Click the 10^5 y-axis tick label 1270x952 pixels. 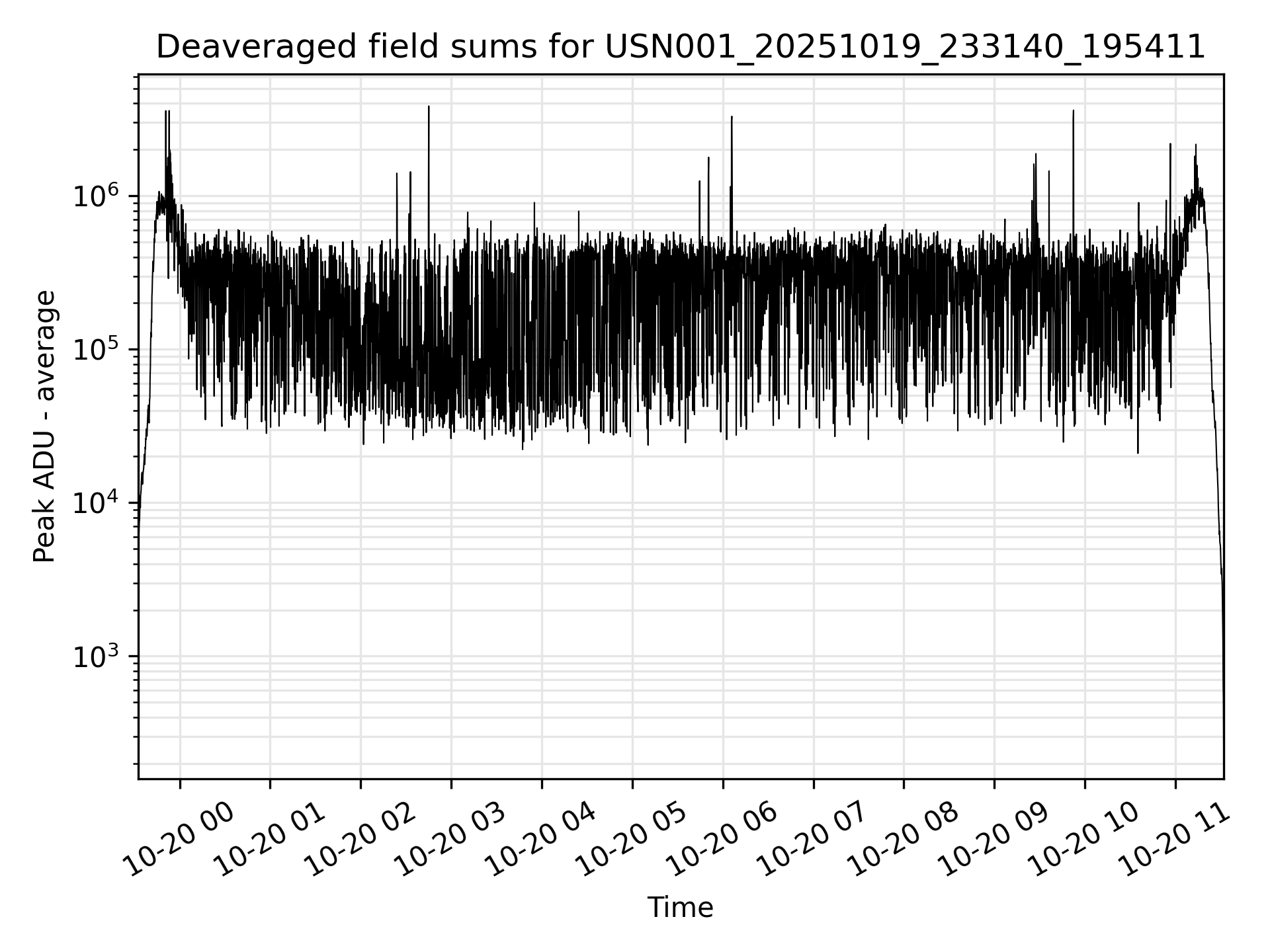tap(97, 350)
